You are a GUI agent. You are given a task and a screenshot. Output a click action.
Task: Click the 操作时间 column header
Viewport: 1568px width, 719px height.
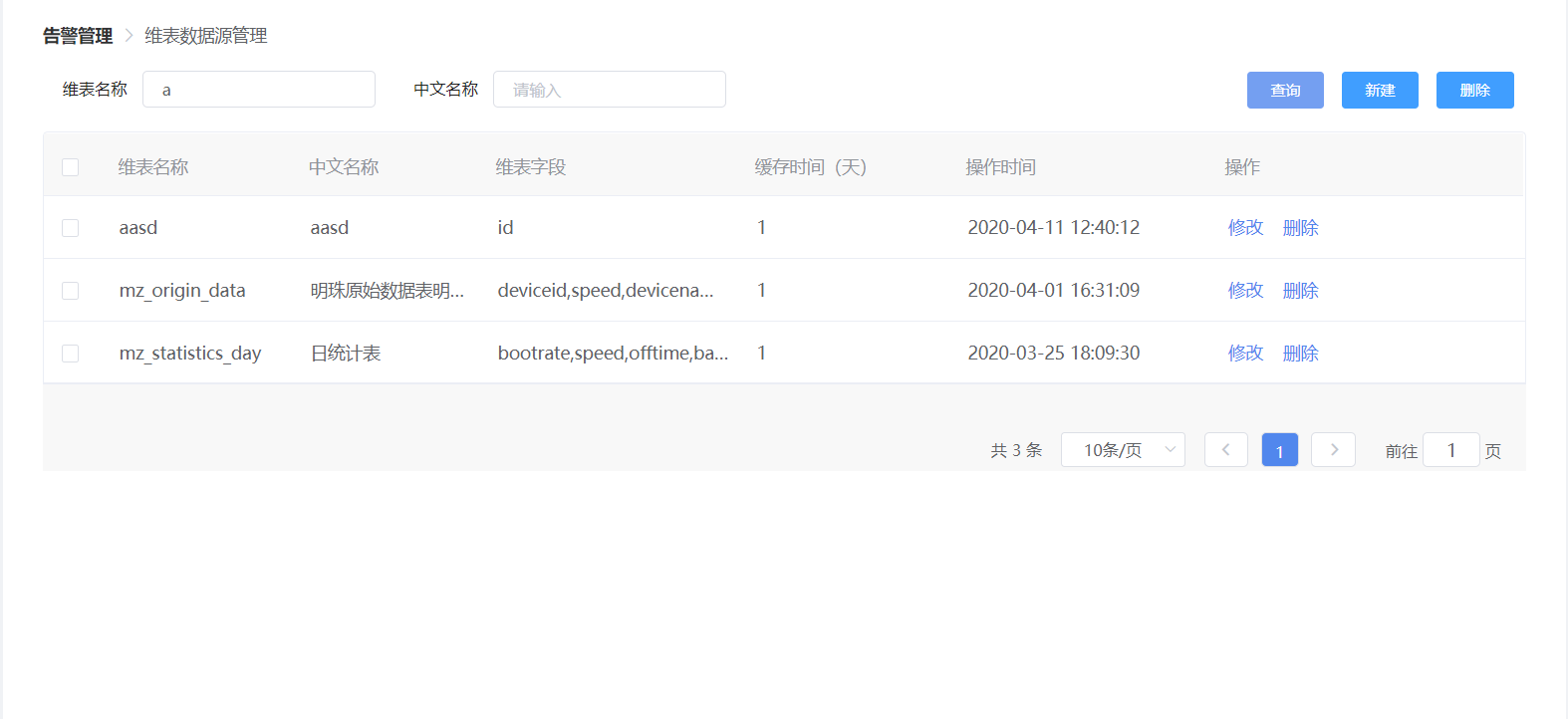pyautogui.click(x=1001, y=167)
